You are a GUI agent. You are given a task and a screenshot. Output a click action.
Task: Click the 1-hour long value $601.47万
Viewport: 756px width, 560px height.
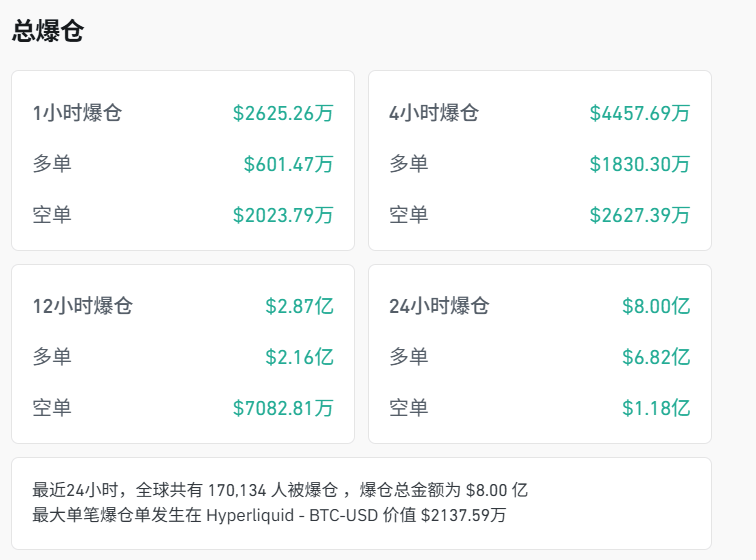tap(288, 164)
